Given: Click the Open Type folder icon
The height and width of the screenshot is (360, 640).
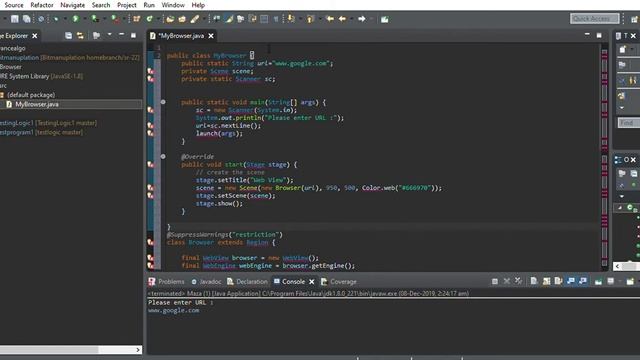Looking at the screenshot, I should click(x=170, y=19).
